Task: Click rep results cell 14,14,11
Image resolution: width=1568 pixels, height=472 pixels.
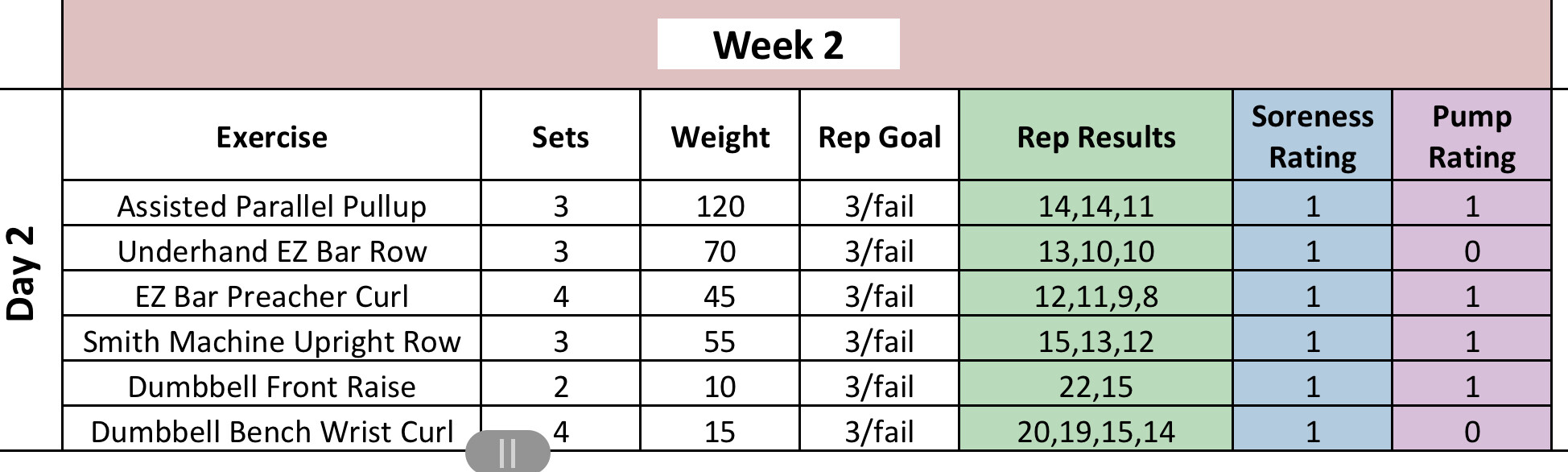Action: click(x=1096, y=206)
